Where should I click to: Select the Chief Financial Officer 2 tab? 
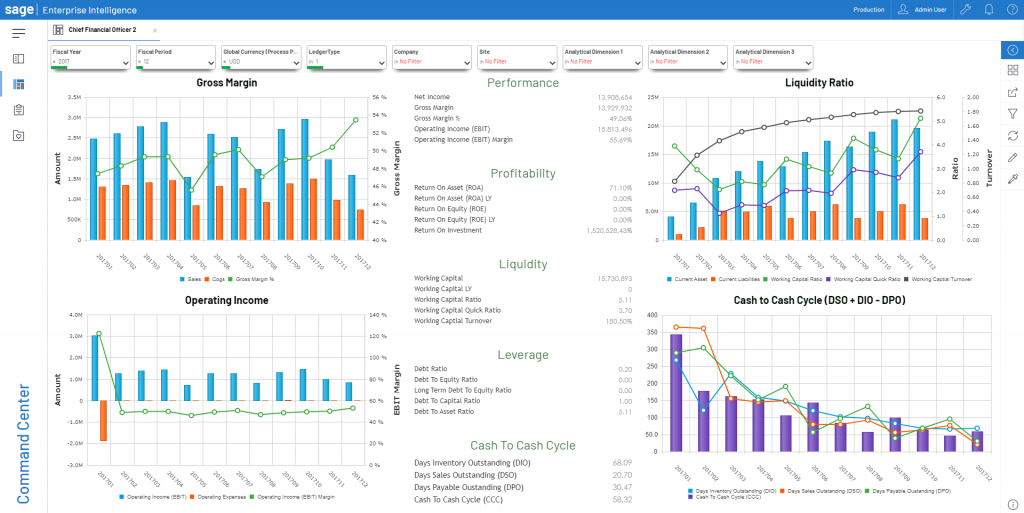tap(101, 31)
